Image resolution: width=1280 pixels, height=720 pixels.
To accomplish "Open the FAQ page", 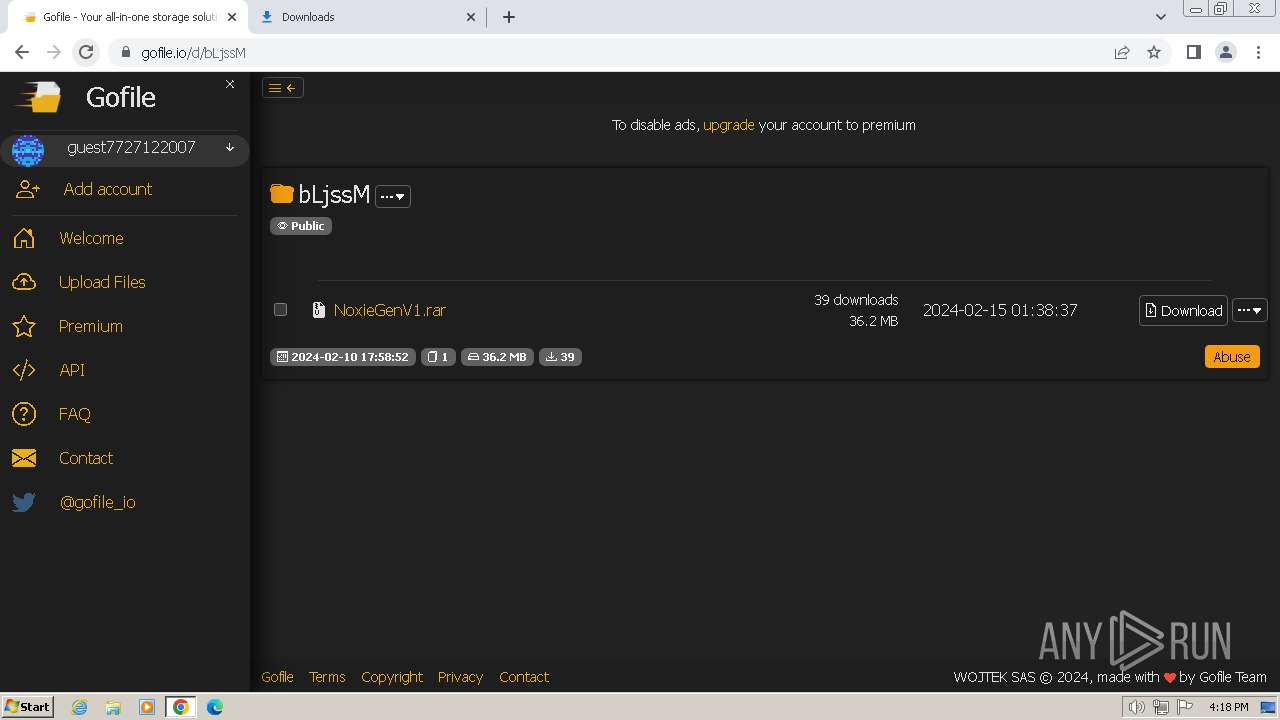I will point(74,414).
